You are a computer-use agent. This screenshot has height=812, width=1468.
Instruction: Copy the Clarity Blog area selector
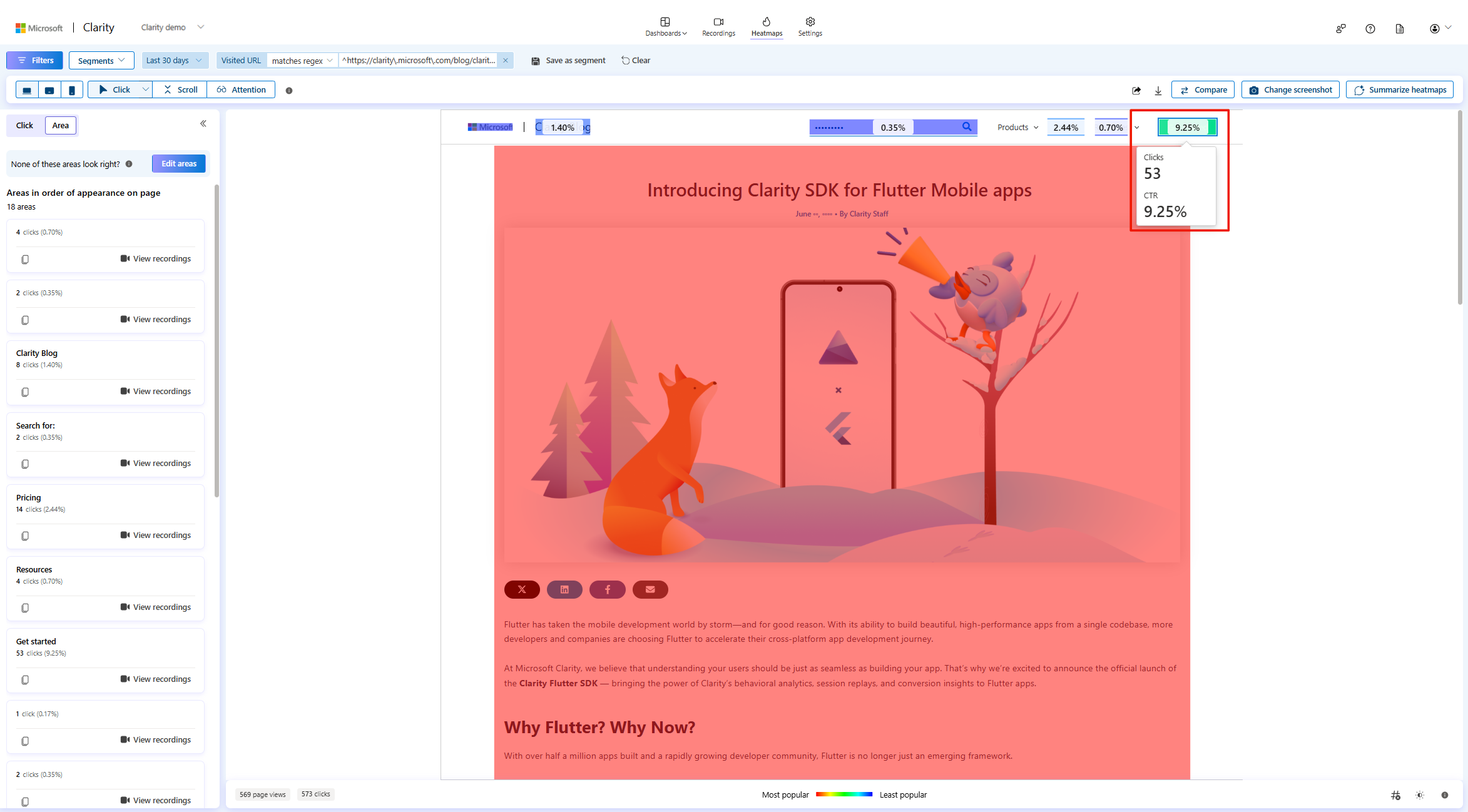coord(25,392)
